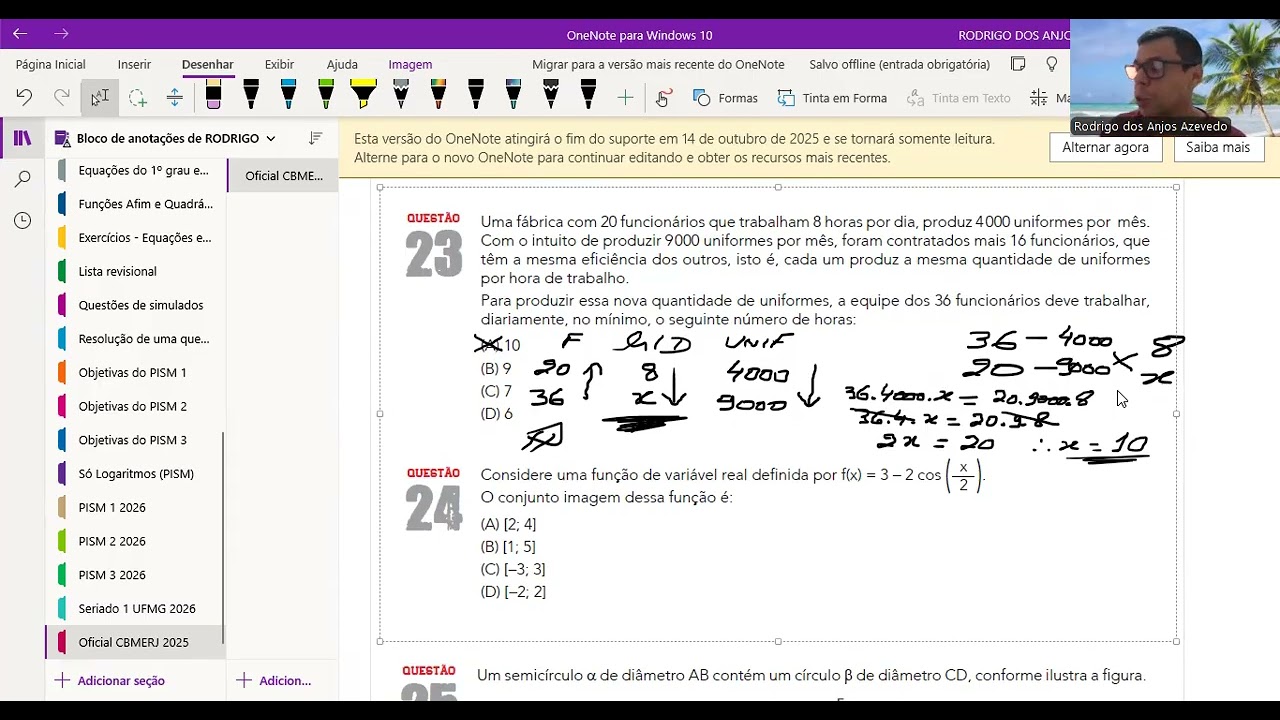Click the Alternar agora button
The width and height of the screenshot is (1280, 720).
click(x=1105, y=147)
